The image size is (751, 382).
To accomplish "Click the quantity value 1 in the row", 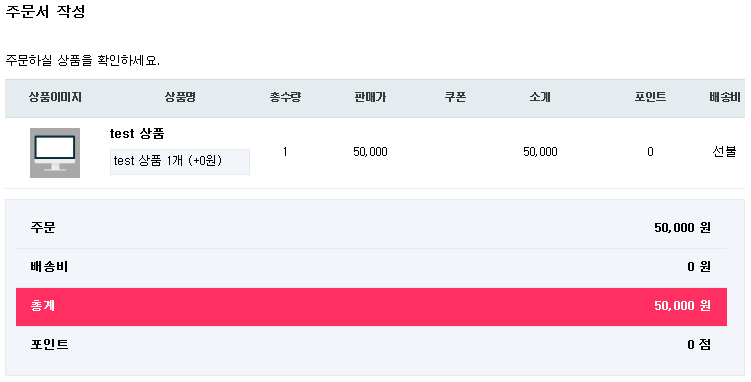I will (285, 152).
